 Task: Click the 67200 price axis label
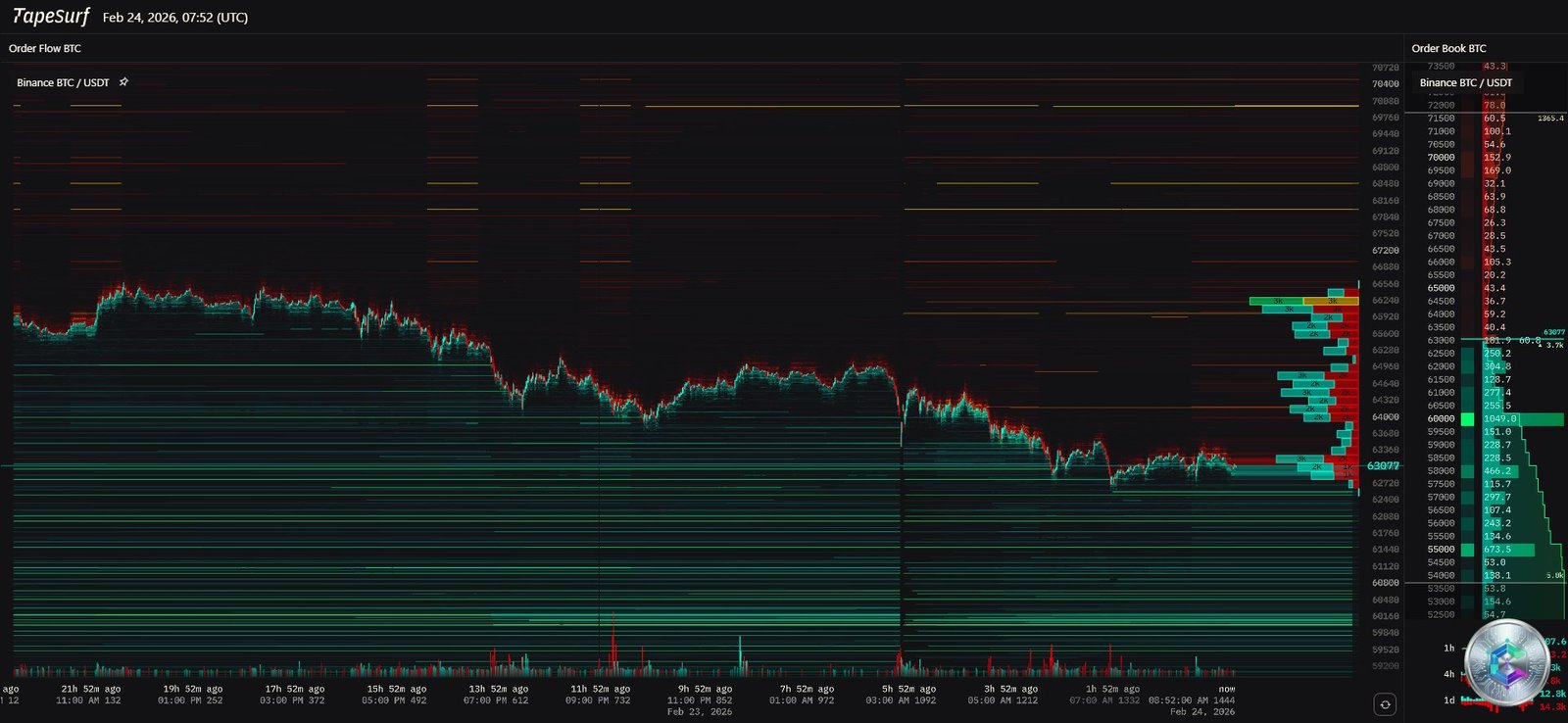pos(1385,251)
